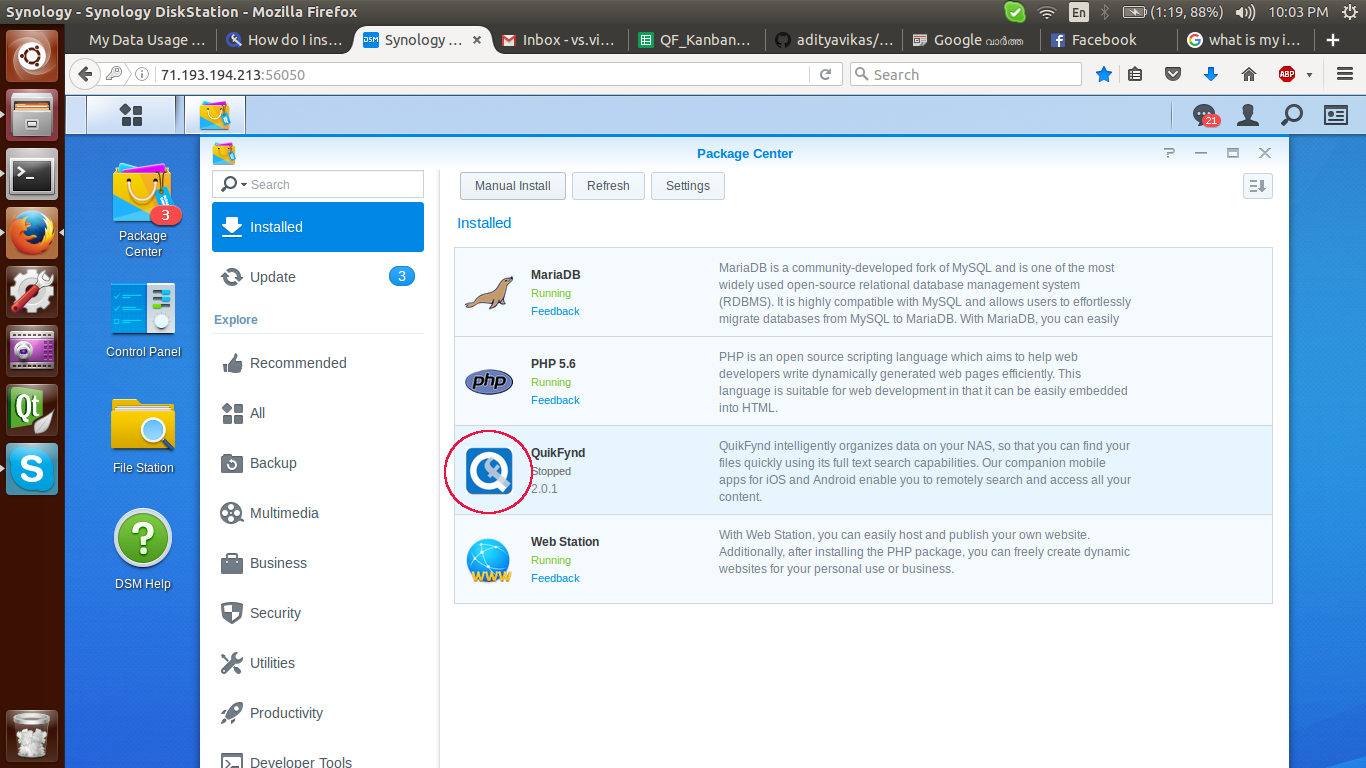Click Feedback link under MariaDB

coord(555,311)
